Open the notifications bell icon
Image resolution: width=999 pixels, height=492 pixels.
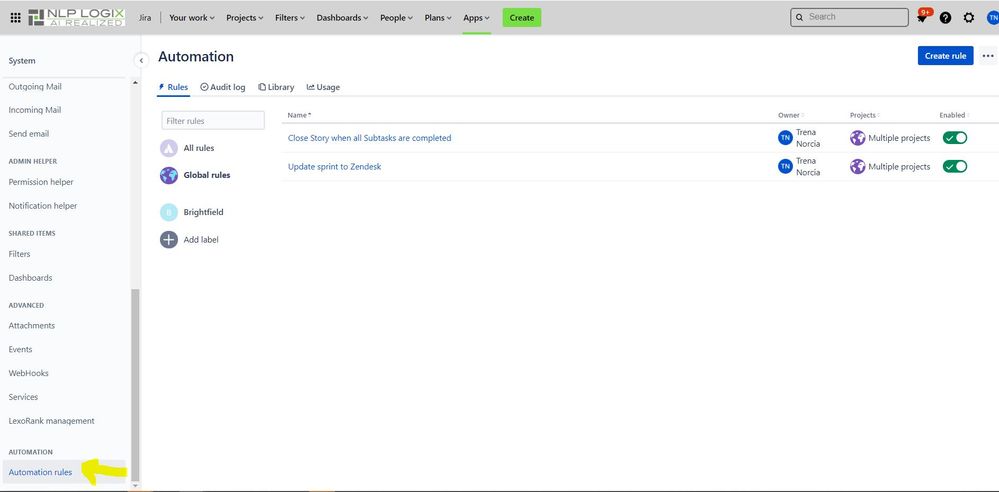(x=922, y=18)
